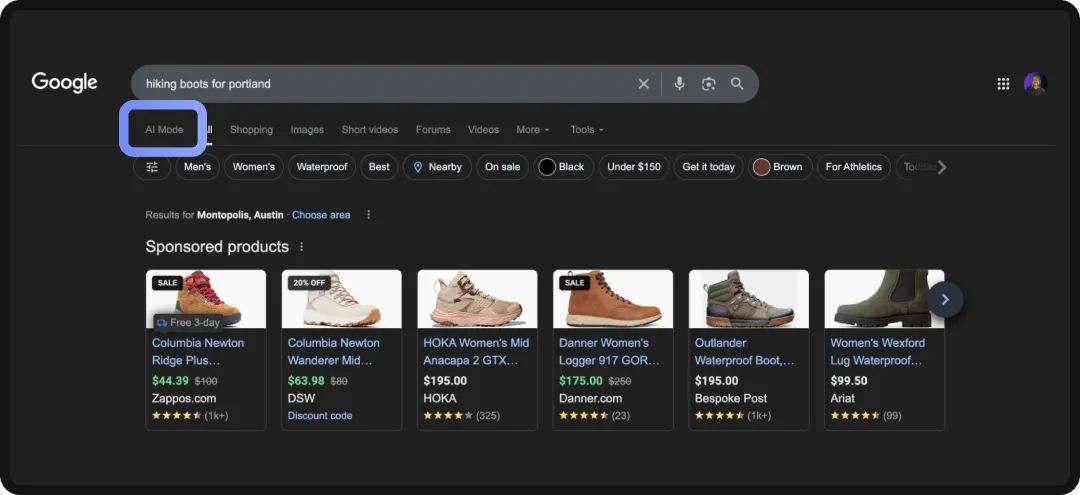Screen dimensions: 1080x495
Task: Click the Choose area link
Action: click(321, 215)
